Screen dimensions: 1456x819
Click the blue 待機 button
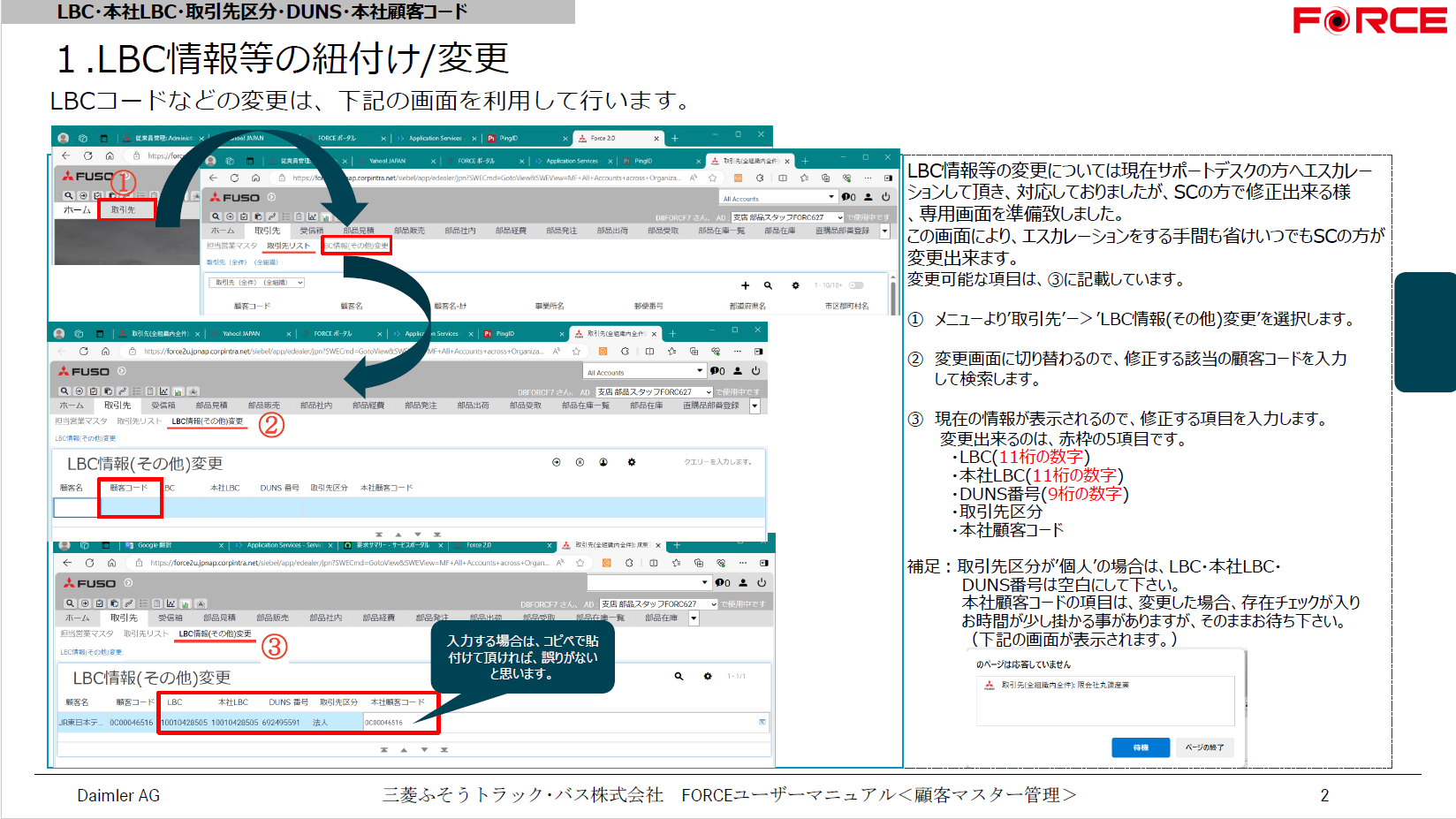point(1141,747)
